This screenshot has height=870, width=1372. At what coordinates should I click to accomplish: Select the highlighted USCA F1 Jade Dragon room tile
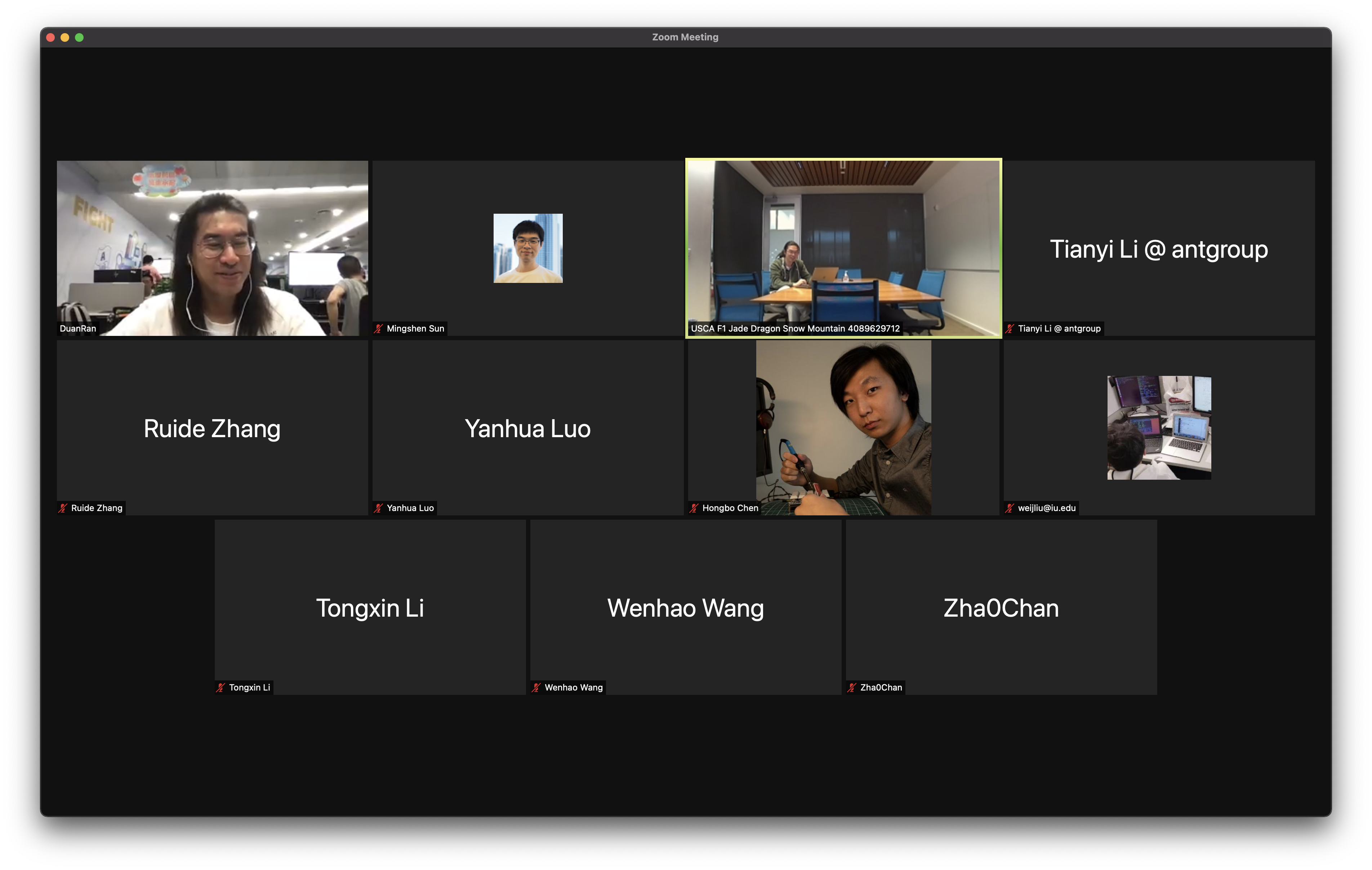point(843,248)
